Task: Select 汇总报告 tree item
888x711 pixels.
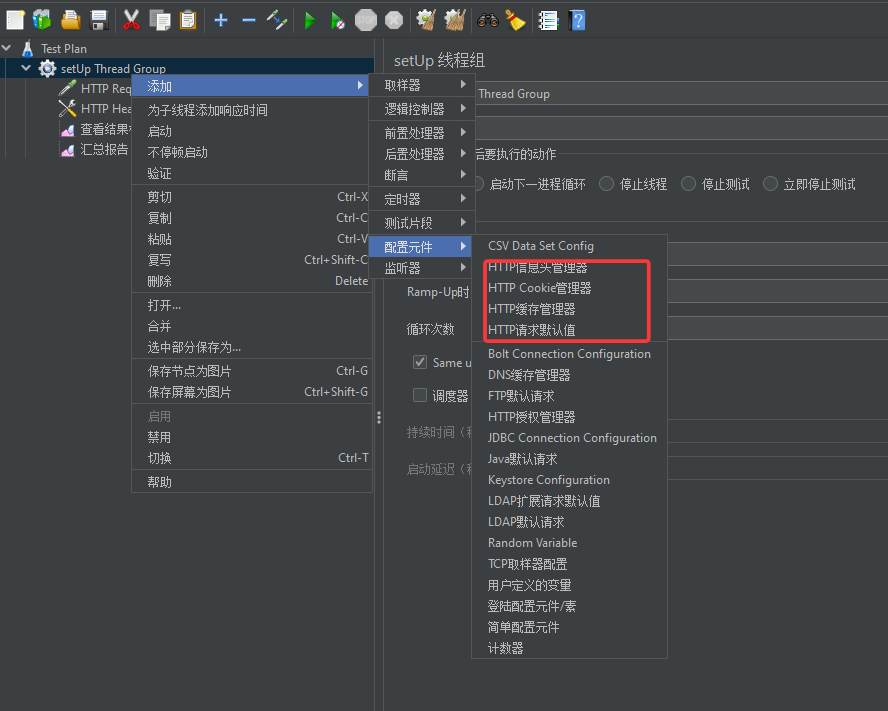Action: (x=104, y=150)
